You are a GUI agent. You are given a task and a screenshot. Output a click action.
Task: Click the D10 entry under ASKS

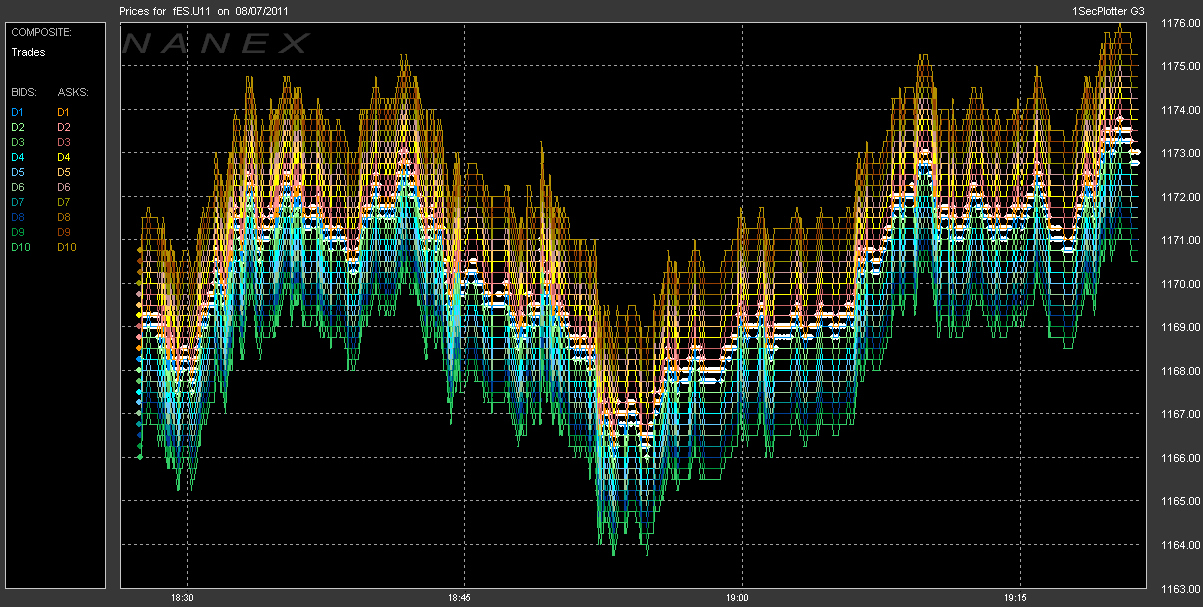(x=67, y=247)
